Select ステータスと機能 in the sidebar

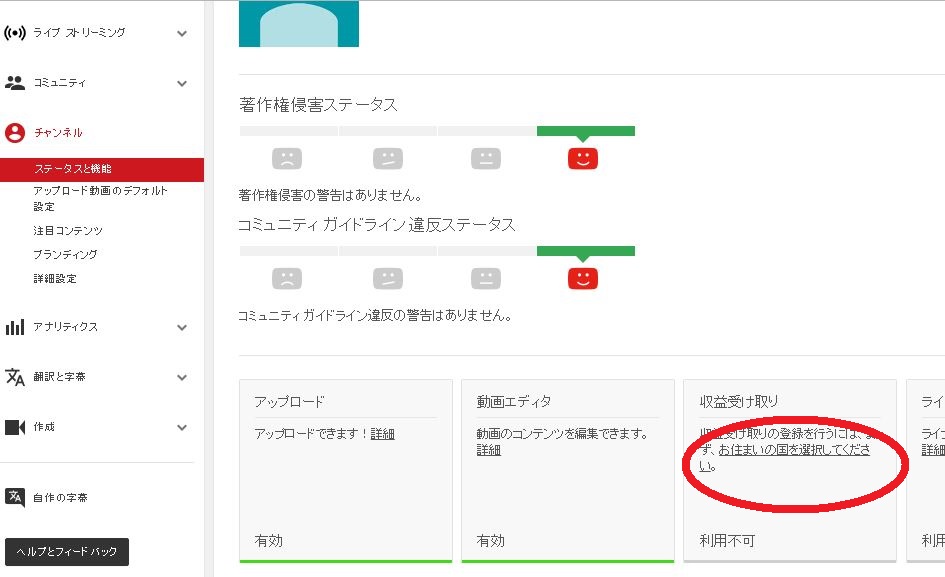[x=102, y=169]
